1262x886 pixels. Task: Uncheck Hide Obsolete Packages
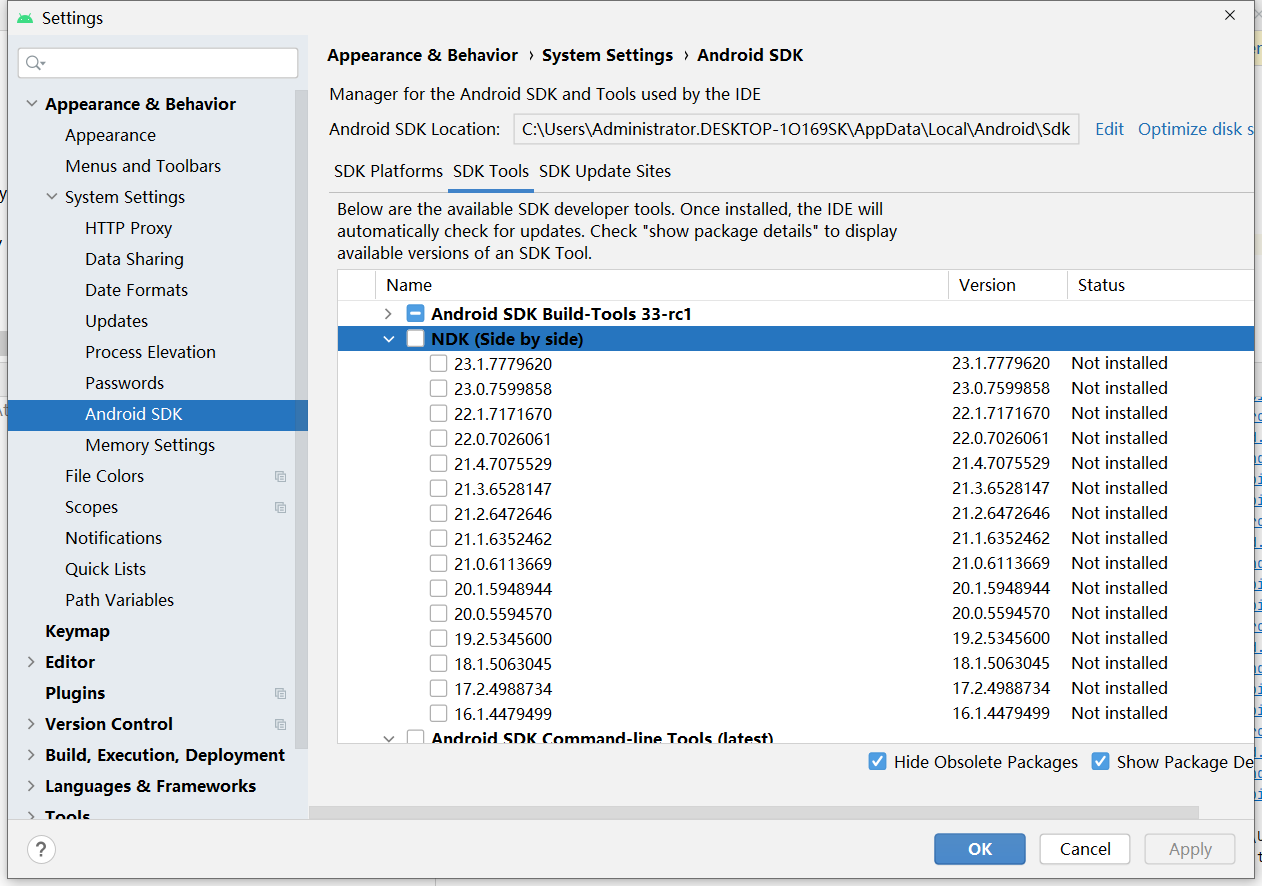coord(877,761)
